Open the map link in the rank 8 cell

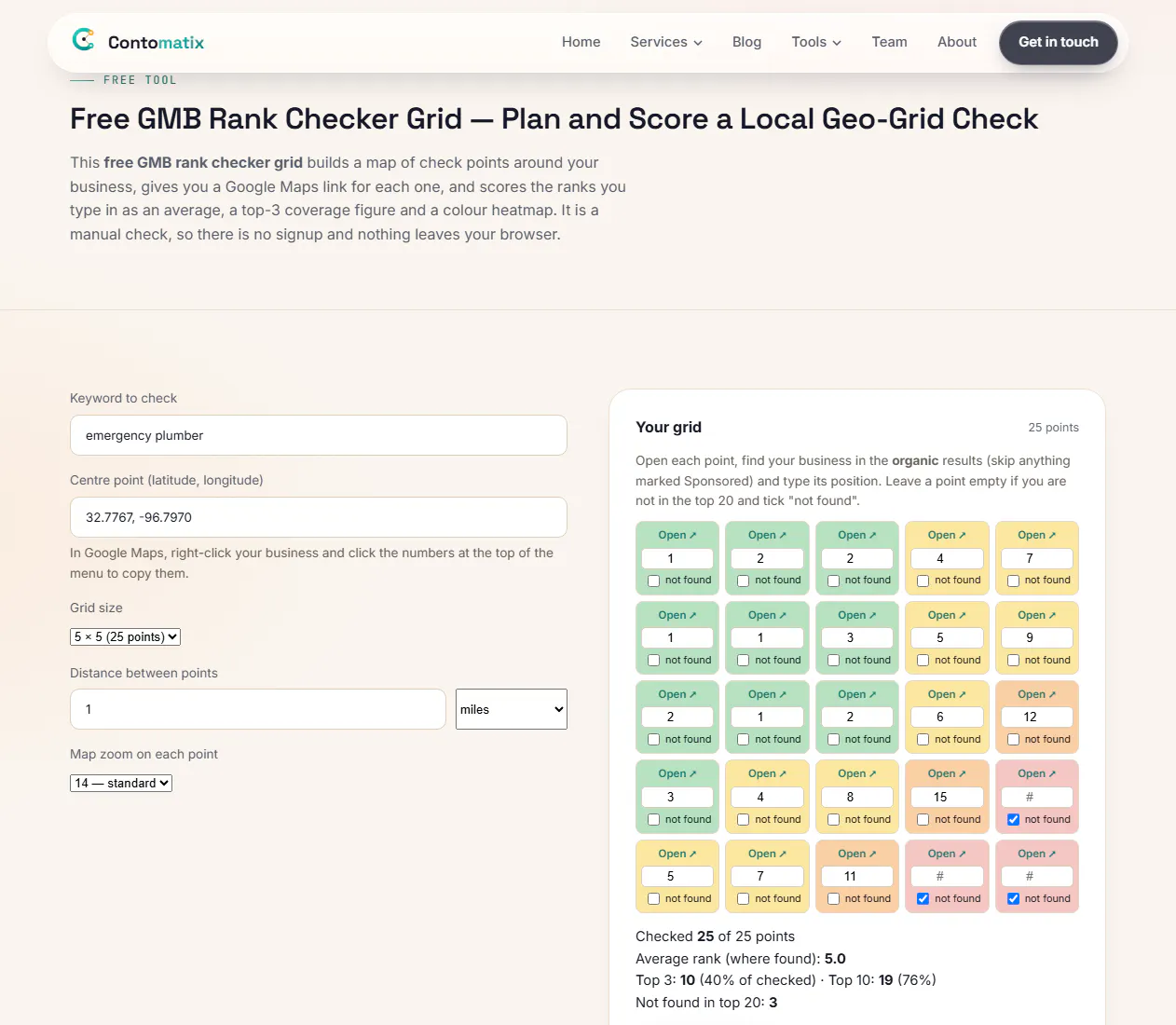click(857, 773)
